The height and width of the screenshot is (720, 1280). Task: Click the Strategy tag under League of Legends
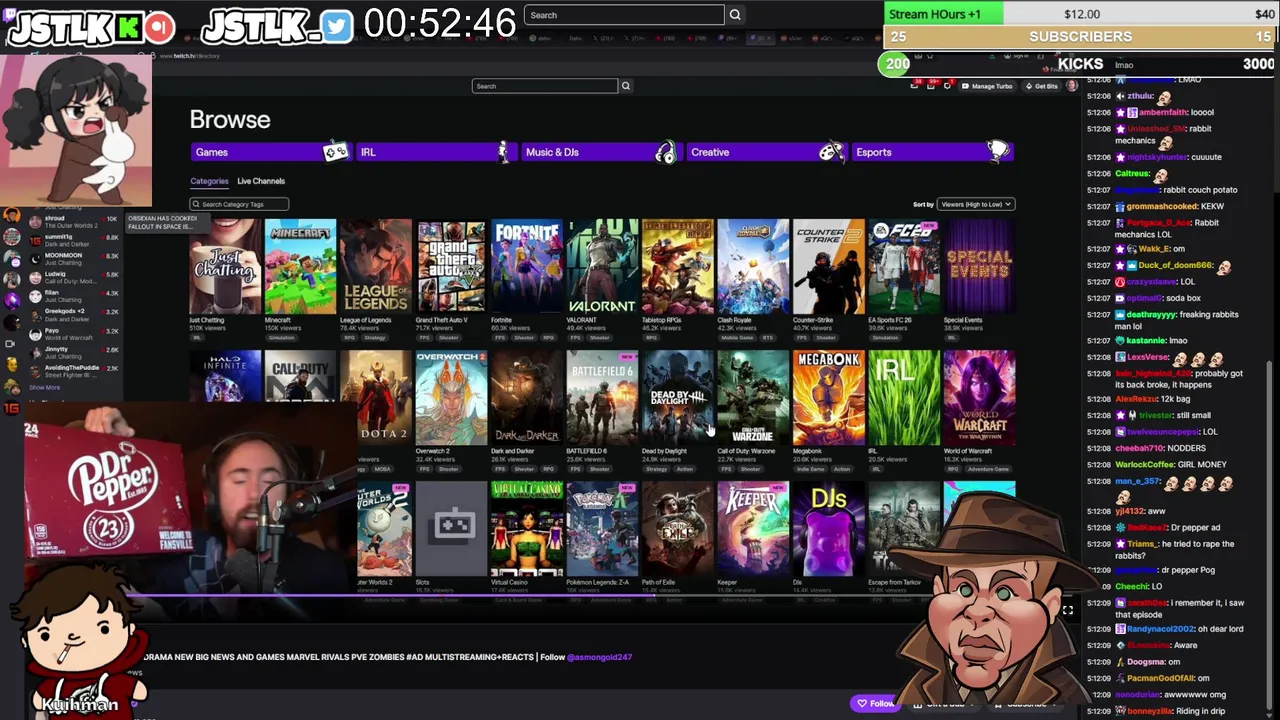(375, 338)
